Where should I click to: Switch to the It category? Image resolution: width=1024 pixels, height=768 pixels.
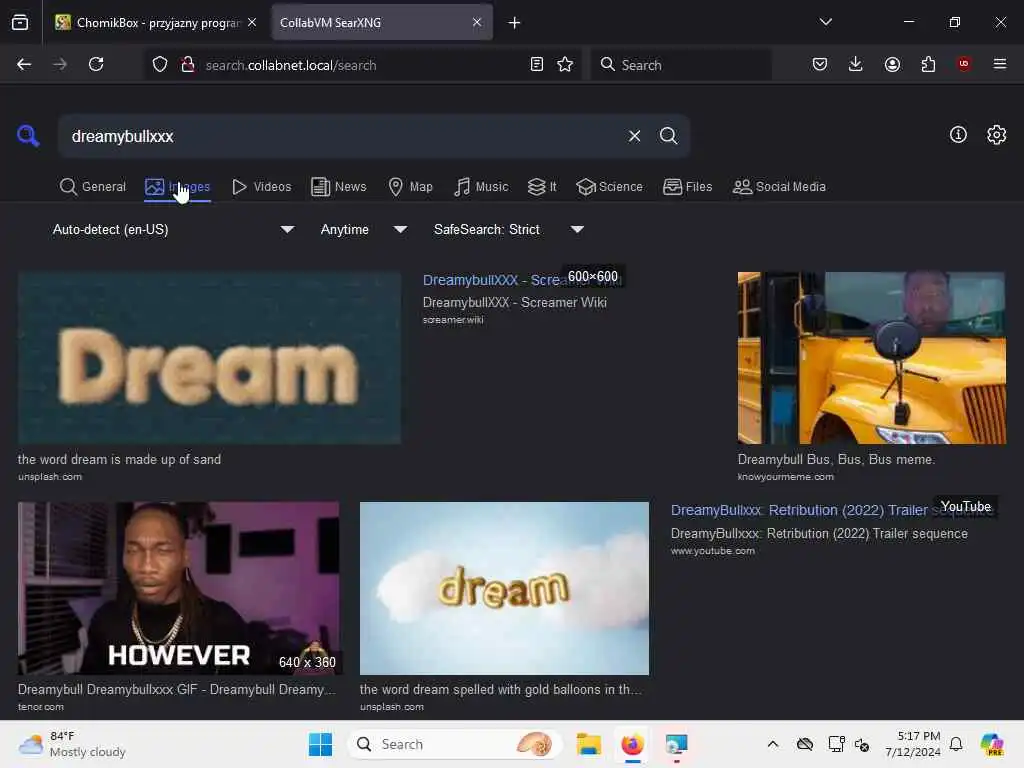(542, 187)
